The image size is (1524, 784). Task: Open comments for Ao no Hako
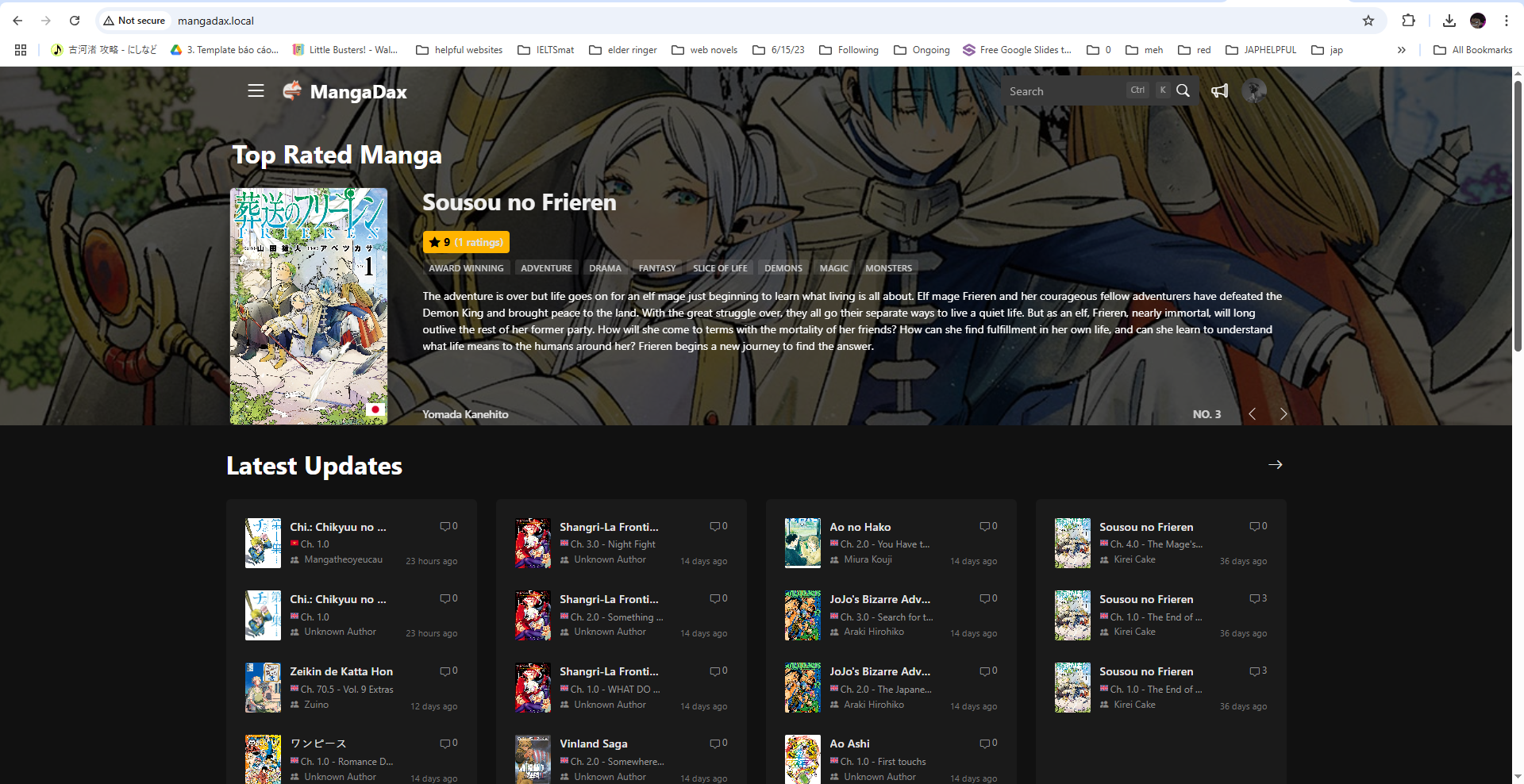(x=989, y=526)
